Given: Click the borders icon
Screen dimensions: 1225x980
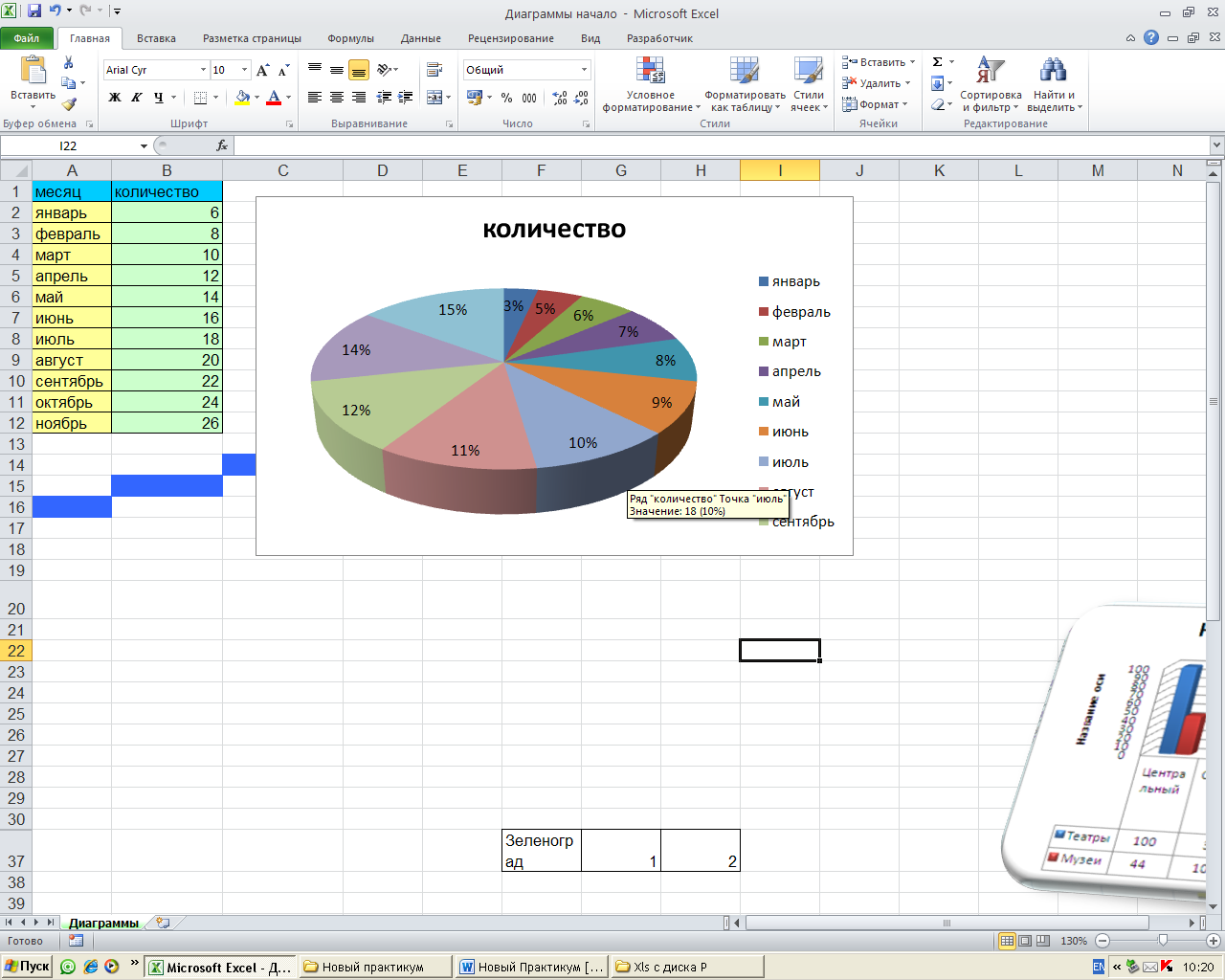Looking at the screenshot, I should pos(200,98).
